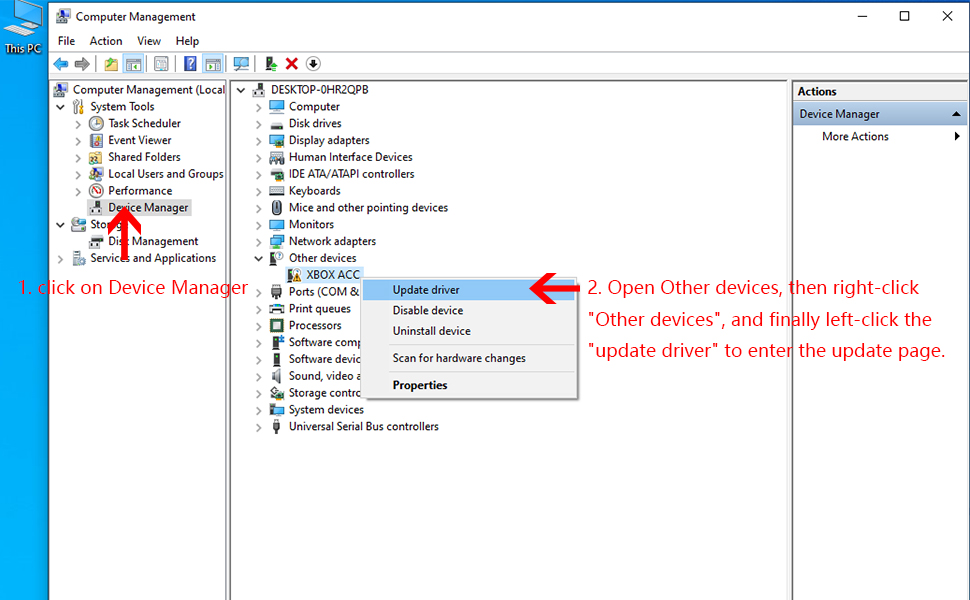Click the XBOX ACC warning device icon
Image resolution: width=970 pixels, height=600 pixels.
tap(294, 275)
